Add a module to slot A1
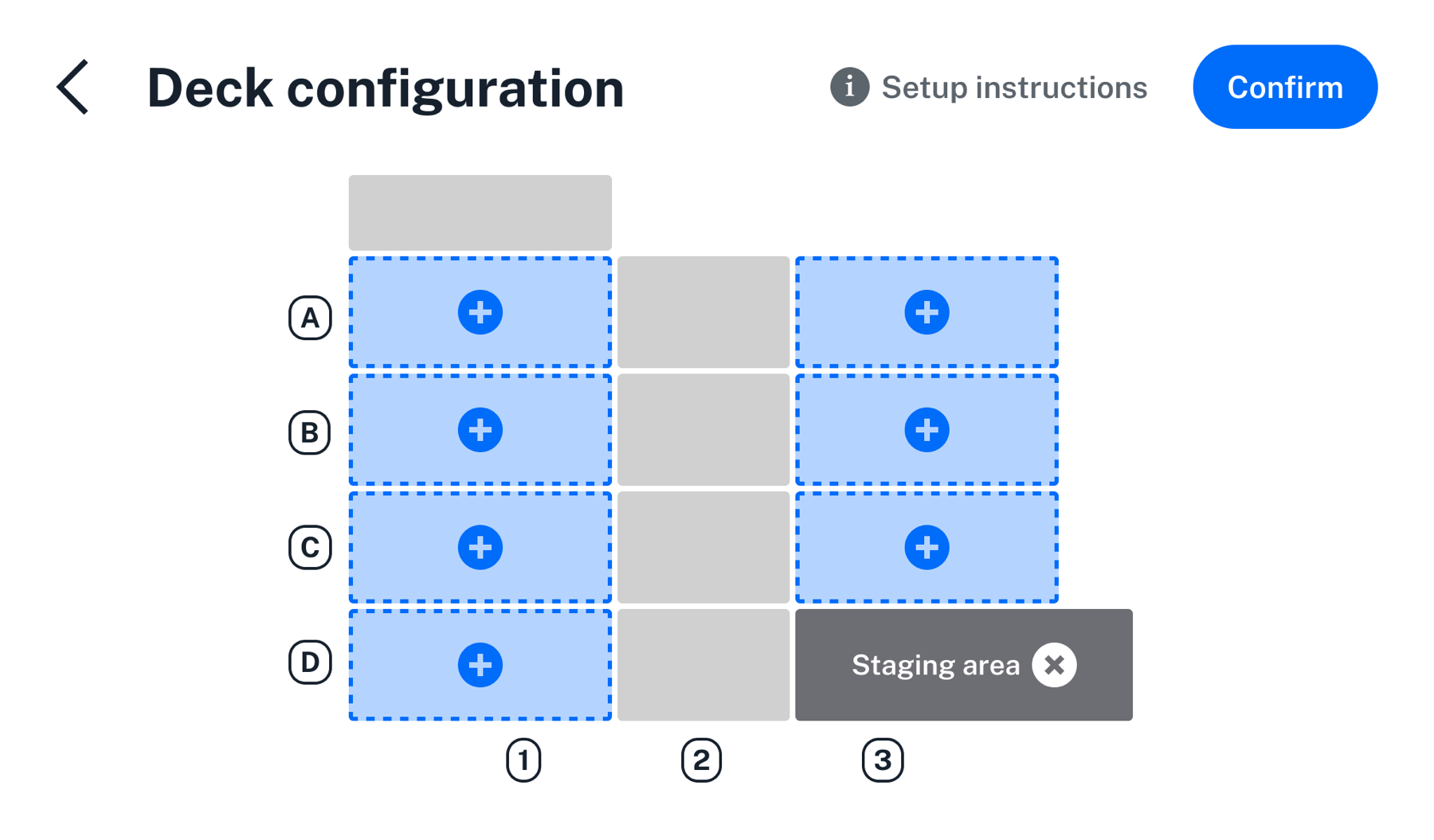The height and width of the screenshot is (840, 1434). [480, 312]
